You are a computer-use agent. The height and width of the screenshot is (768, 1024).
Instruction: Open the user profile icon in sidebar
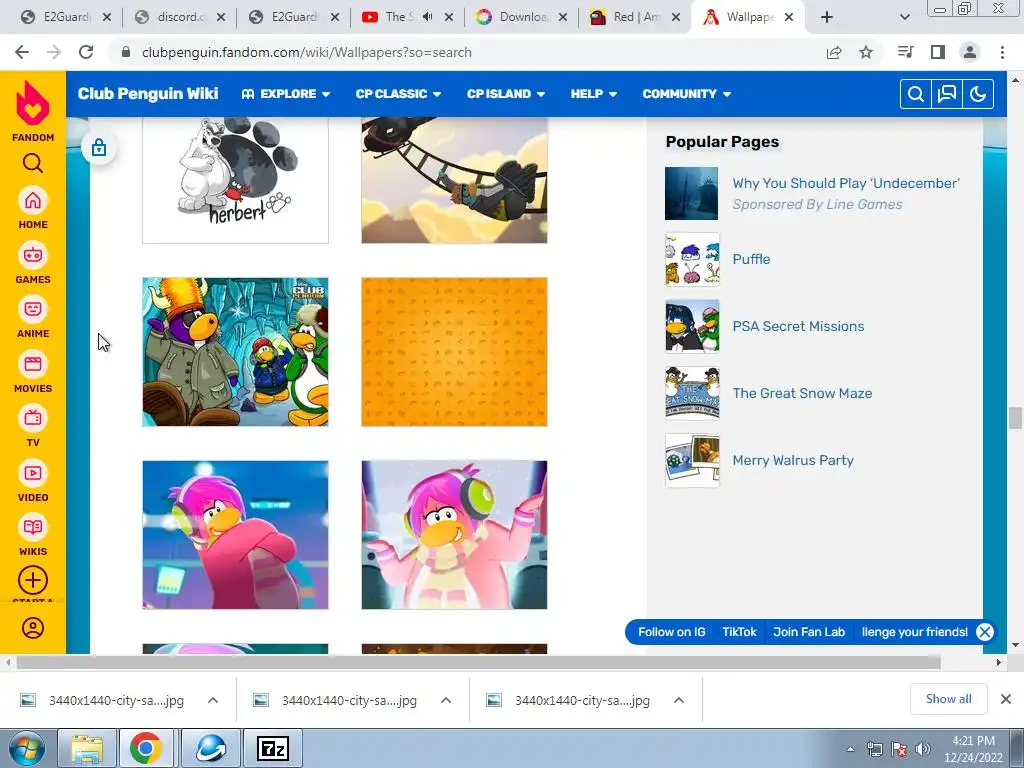click(x=33, y=628)
